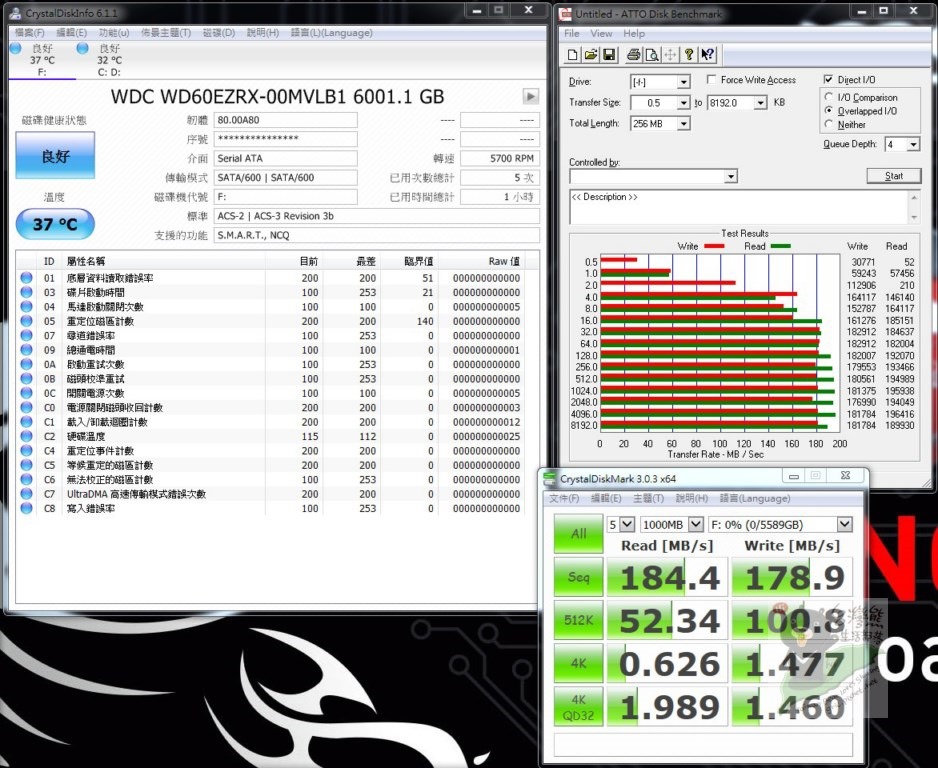Screen dimensions: 938x768
Task: Click 37 °C temperature button
Action: [x=55, y=224]
